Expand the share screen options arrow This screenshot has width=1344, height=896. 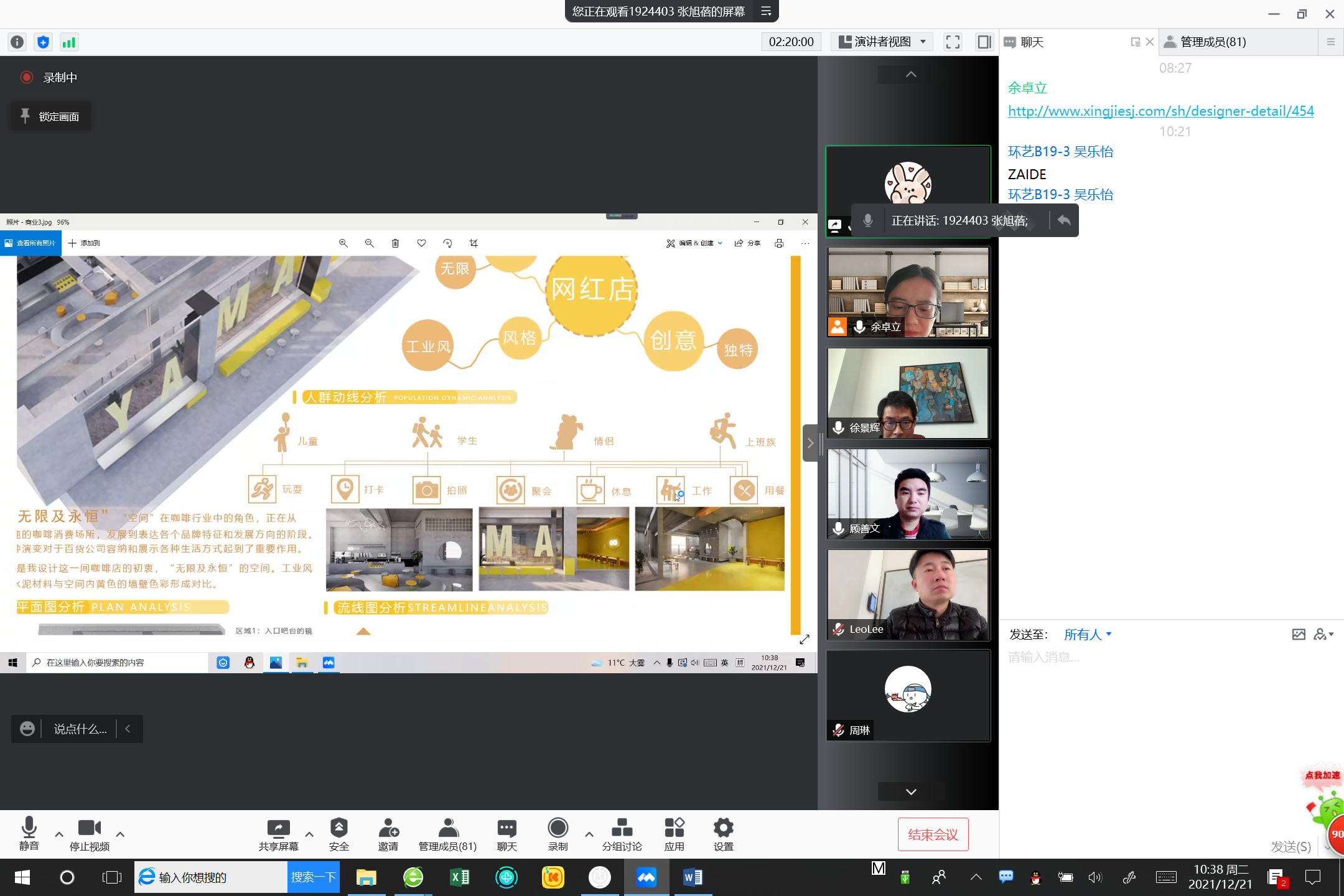click(x=309, y=834)
